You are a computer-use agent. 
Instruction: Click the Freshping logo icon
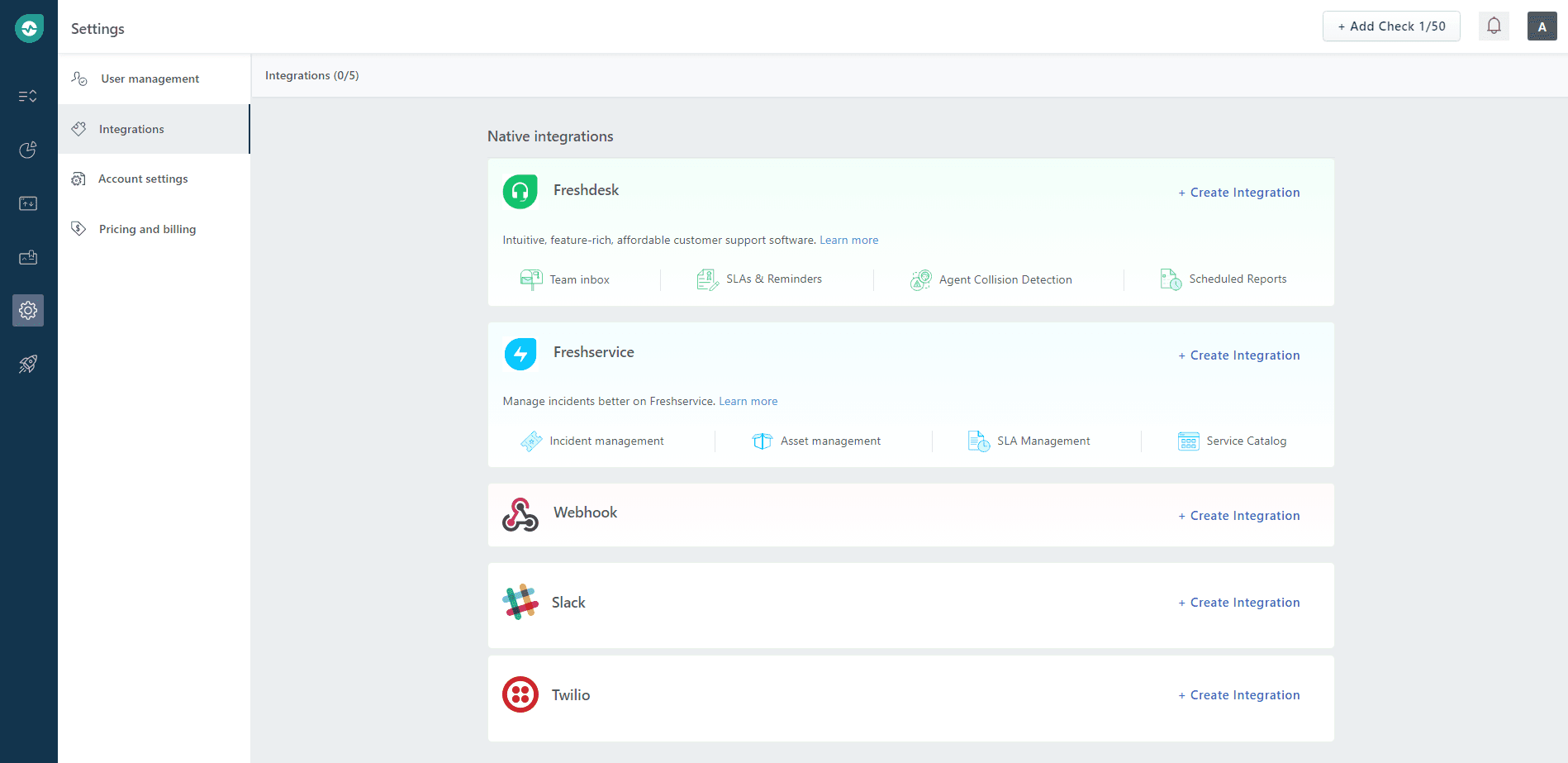pos(29,28)
